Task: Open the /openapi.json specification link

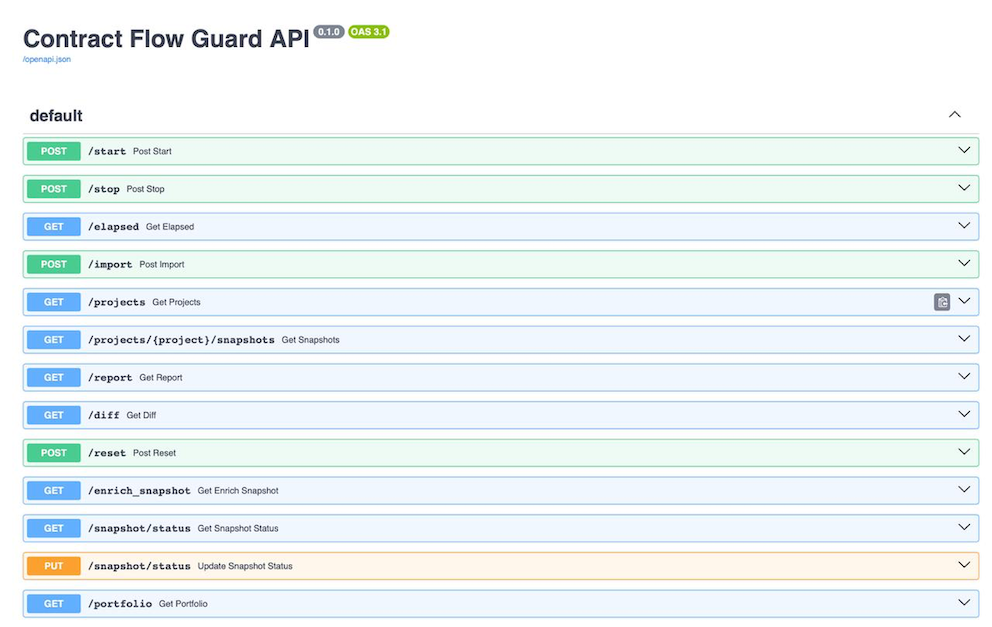Action: tap(45, 59)
